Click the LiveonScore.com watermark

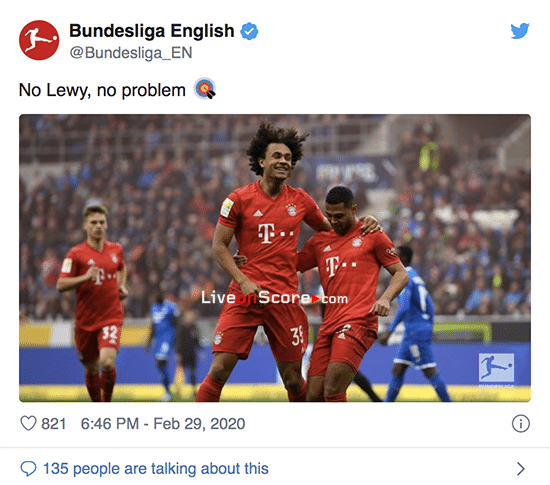click(275, 298)
